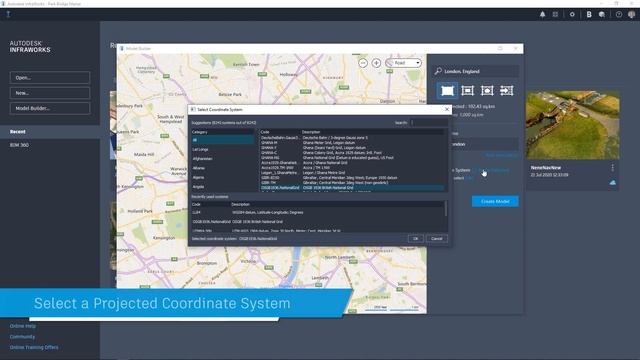The image size is (640, 360).
Task: Select the Ghana National Grid US Foot row
Action: click(352, 158)
